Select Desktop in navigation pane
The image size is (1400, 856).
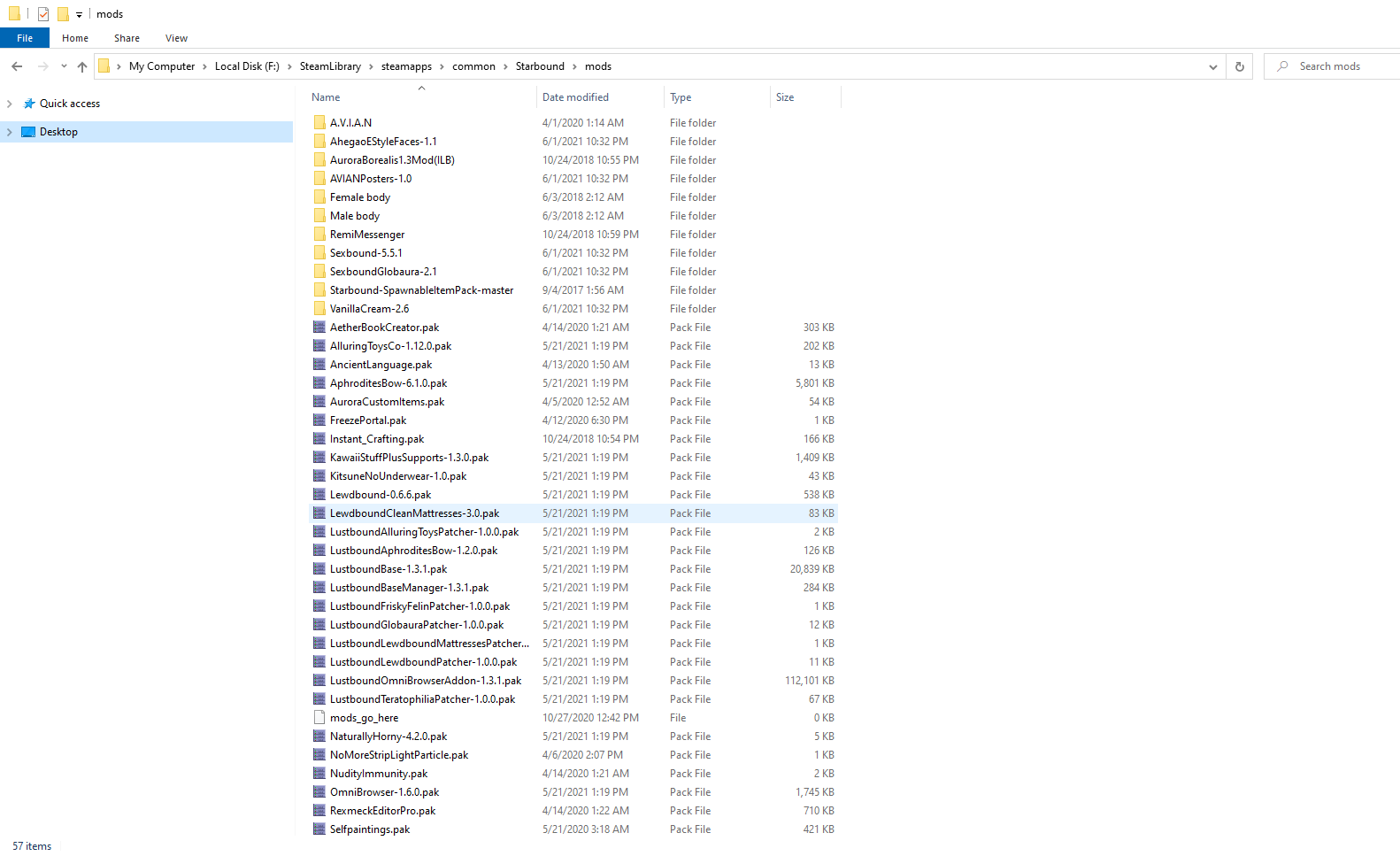58,132
